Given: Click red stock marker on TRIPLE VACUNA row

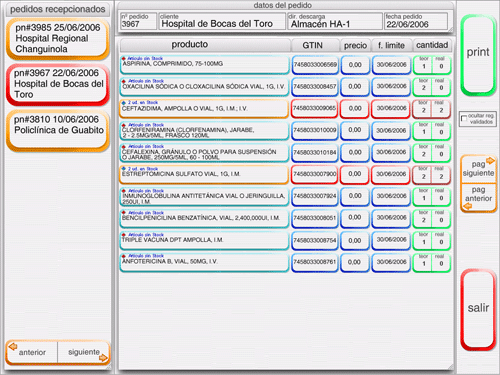Looking at the screenshot, I should point(124,235).
